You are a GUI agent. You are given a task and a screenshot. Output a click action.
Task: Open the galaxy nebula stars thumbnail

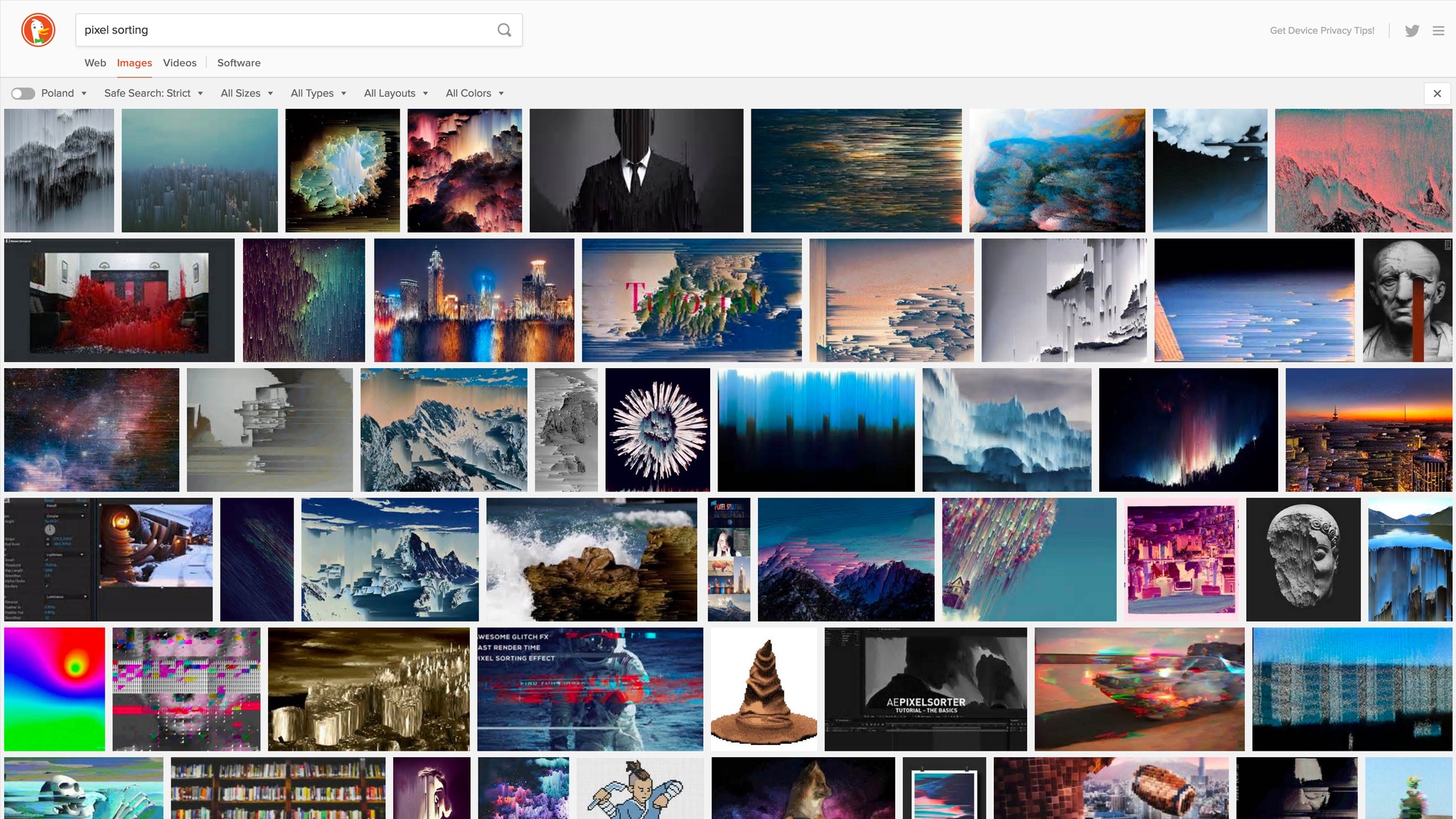click(x=92, y=429)
